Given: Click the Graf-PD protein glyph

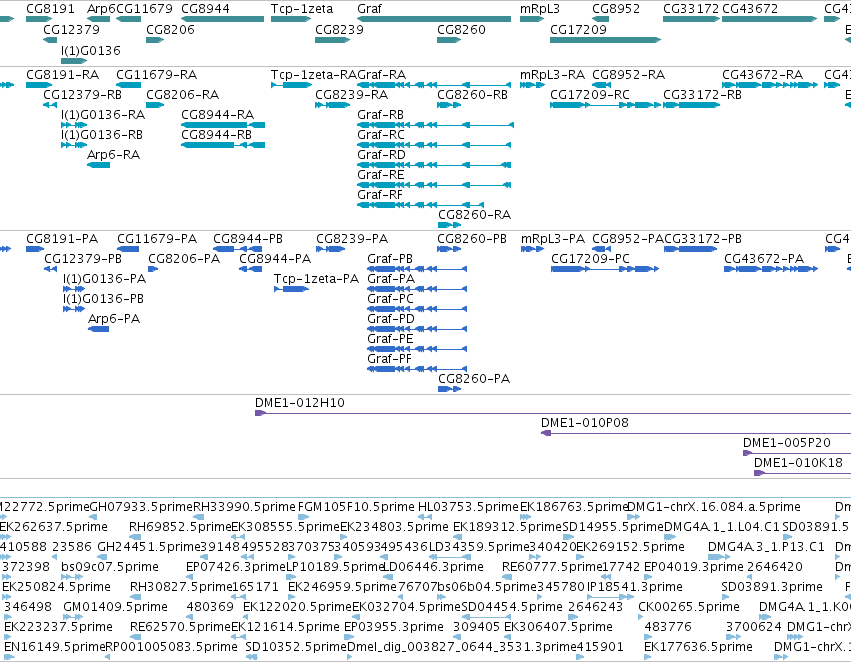Looking at the screenshot, I should [417, 329].
